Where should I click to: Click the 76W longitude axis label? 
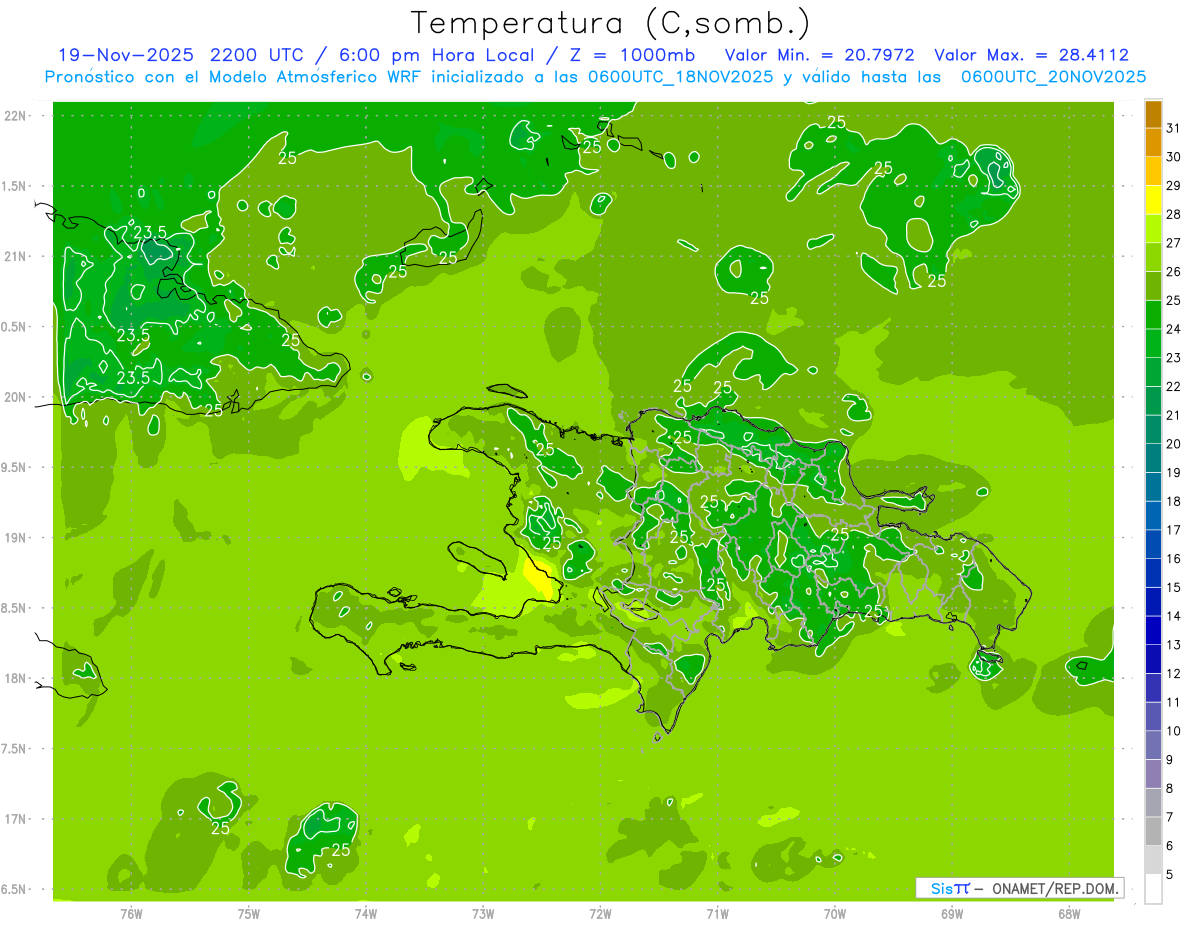pyautogui.click(x=131, y=914)
